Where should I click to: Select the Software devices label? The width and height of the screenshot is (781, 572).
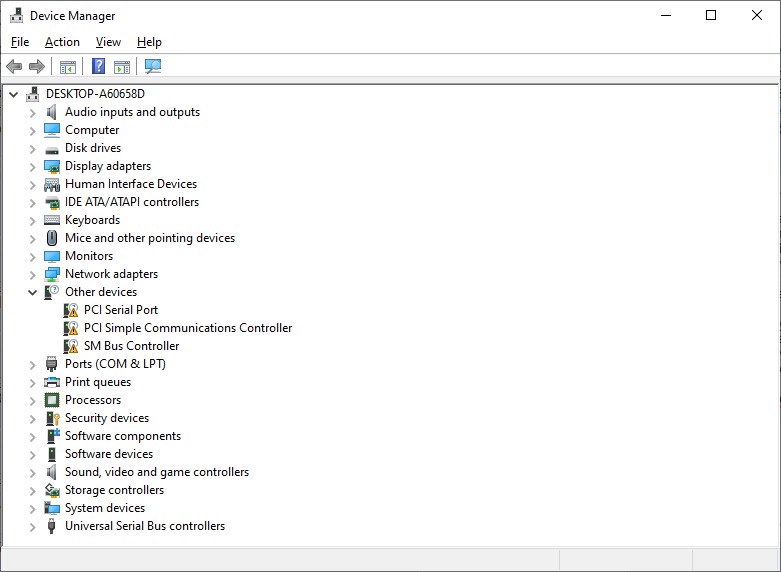click(109, 454)
